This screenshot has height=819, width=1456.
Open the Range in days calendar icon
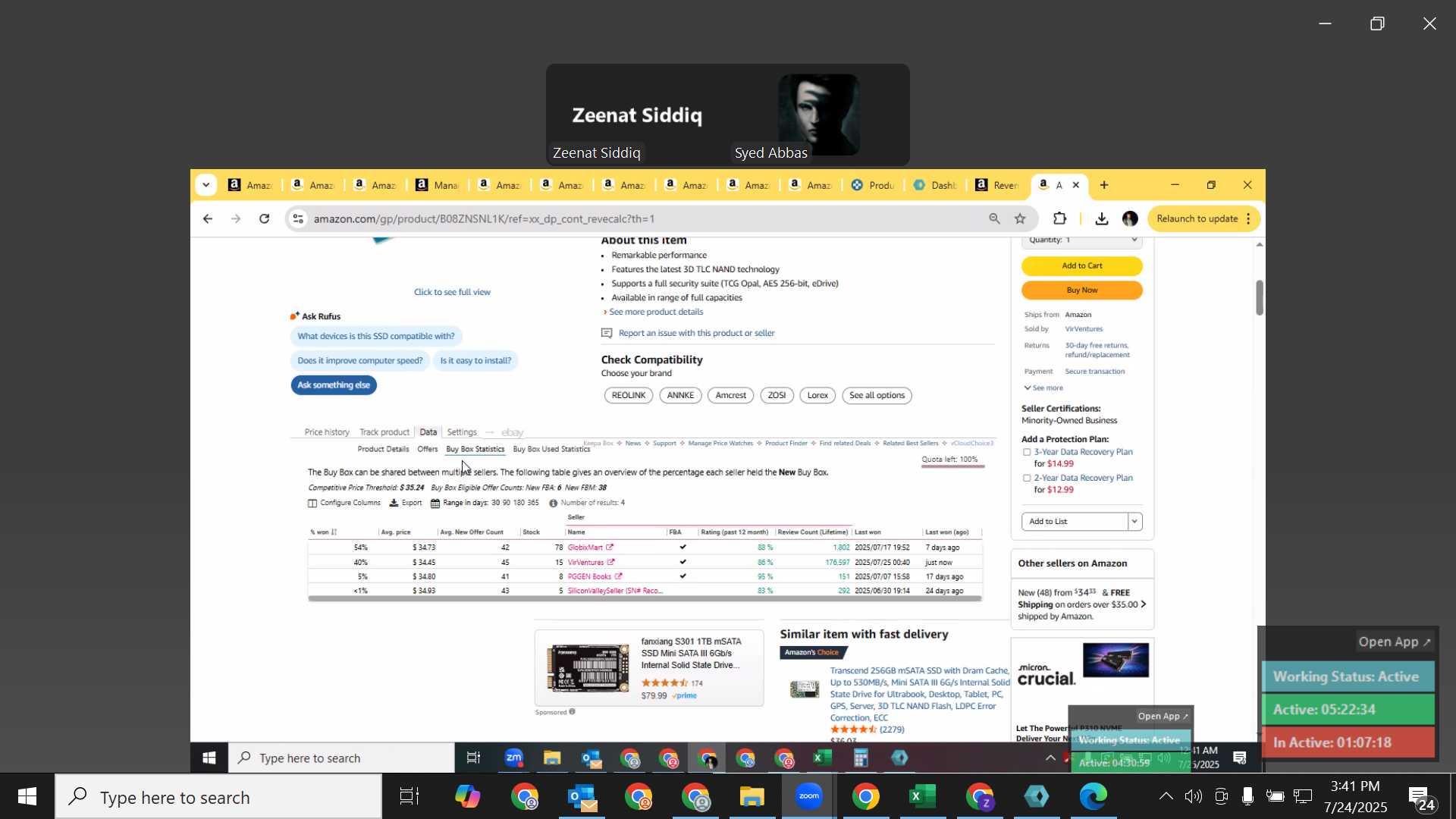(435, 503)
